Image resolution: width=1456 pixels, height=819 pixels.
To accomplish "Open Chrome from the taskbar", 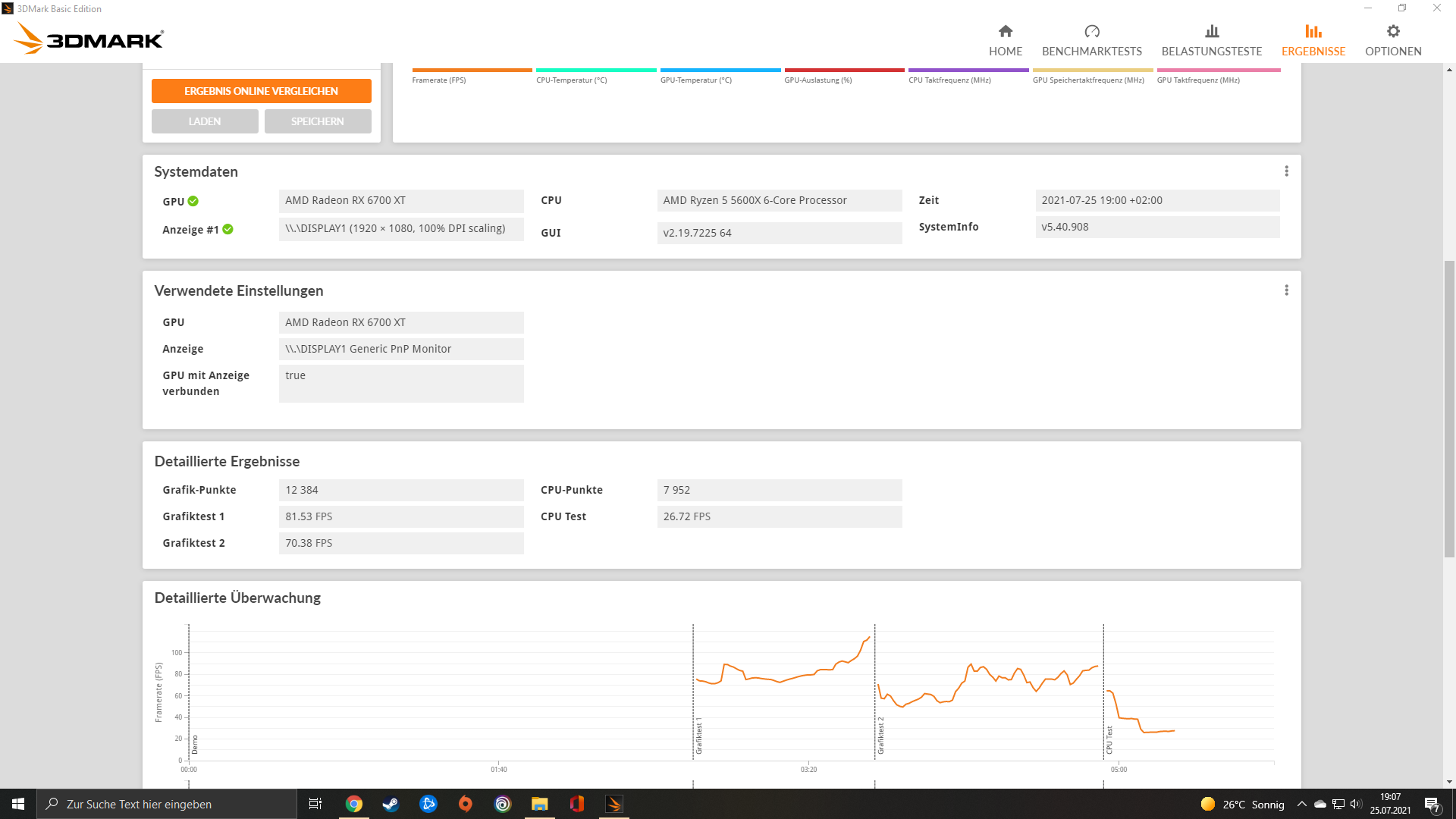I will pos(354,804).
